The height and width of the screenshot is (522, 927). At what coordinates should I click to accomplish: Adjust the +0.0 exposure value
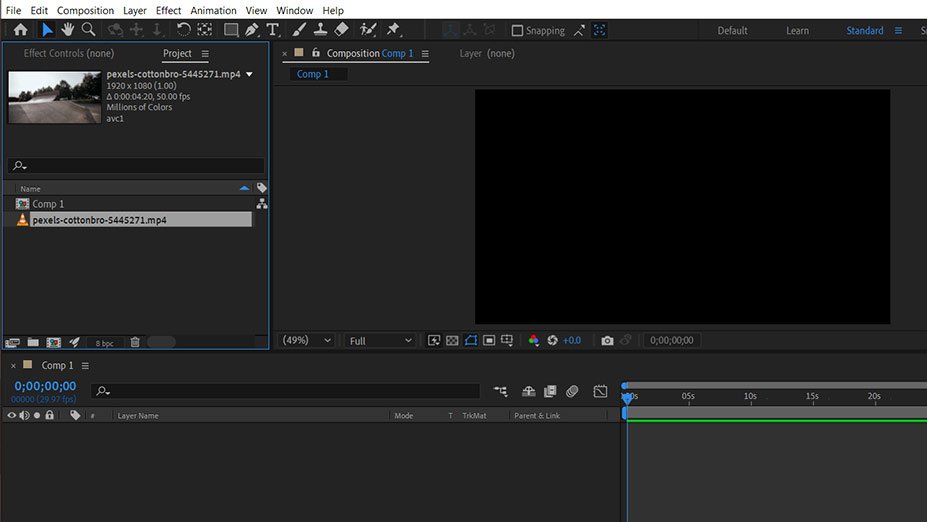(572, 341)
